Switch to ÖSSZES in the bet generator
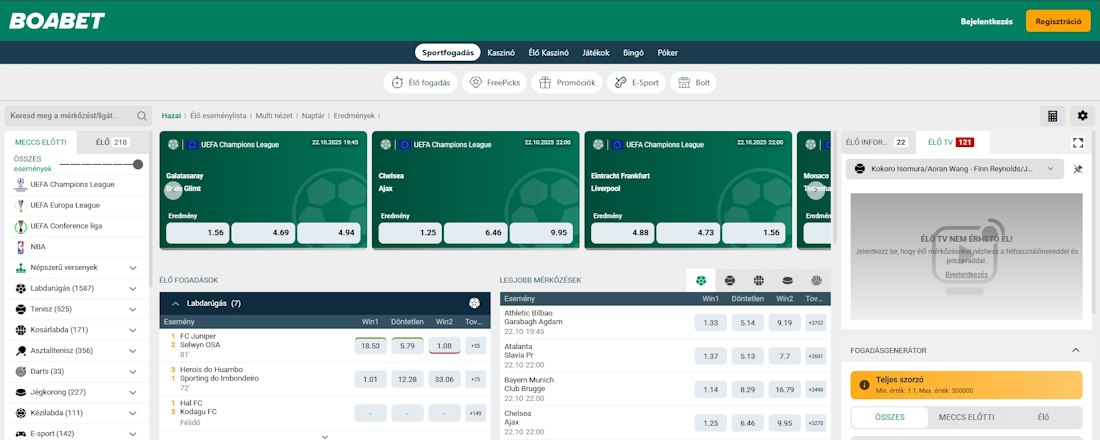Image resolution: width=1100 pixels, height=440 pixels. tap(888, 417)
